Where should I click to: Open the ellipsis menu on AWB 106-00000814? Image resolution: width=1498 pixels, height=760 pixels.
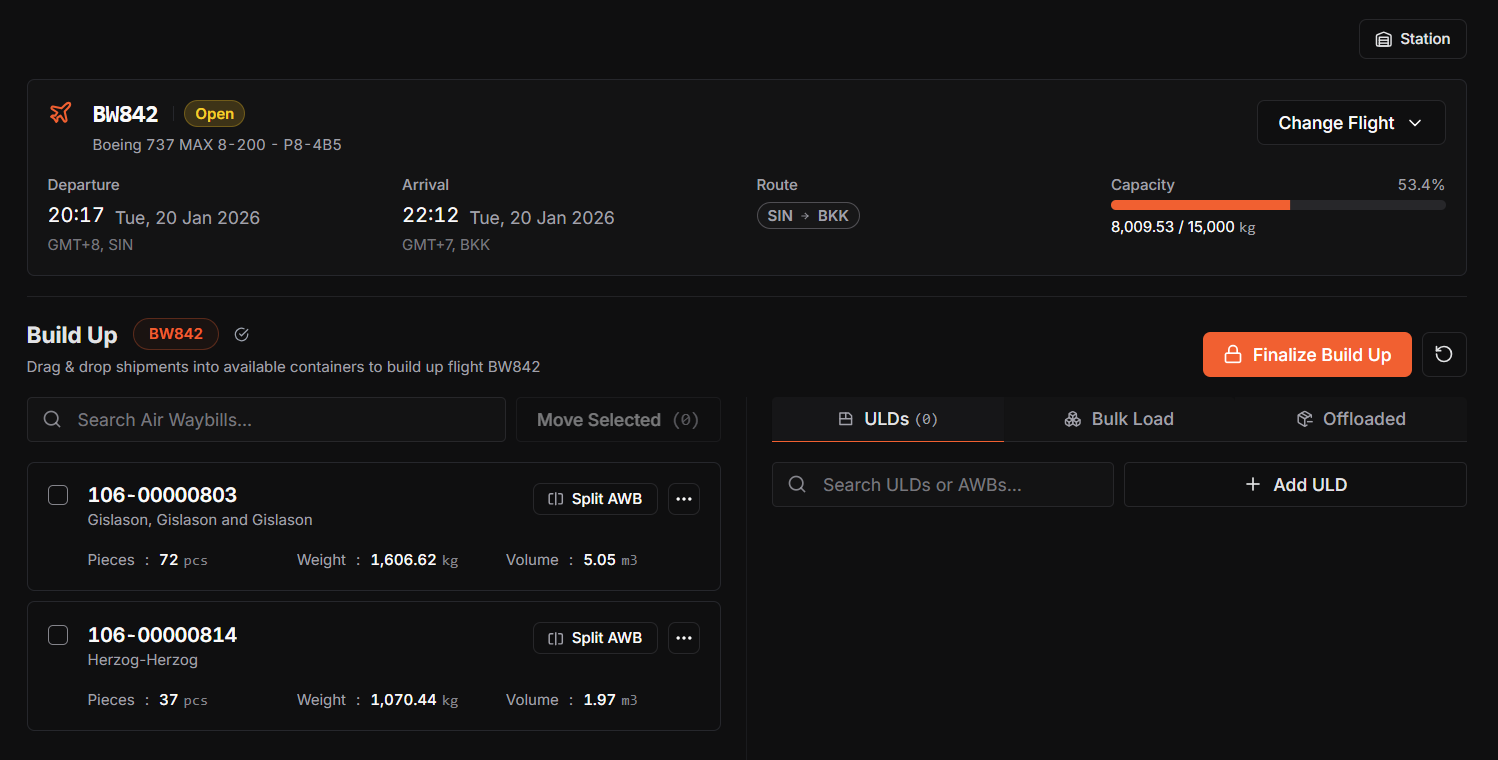click(684, 638)
